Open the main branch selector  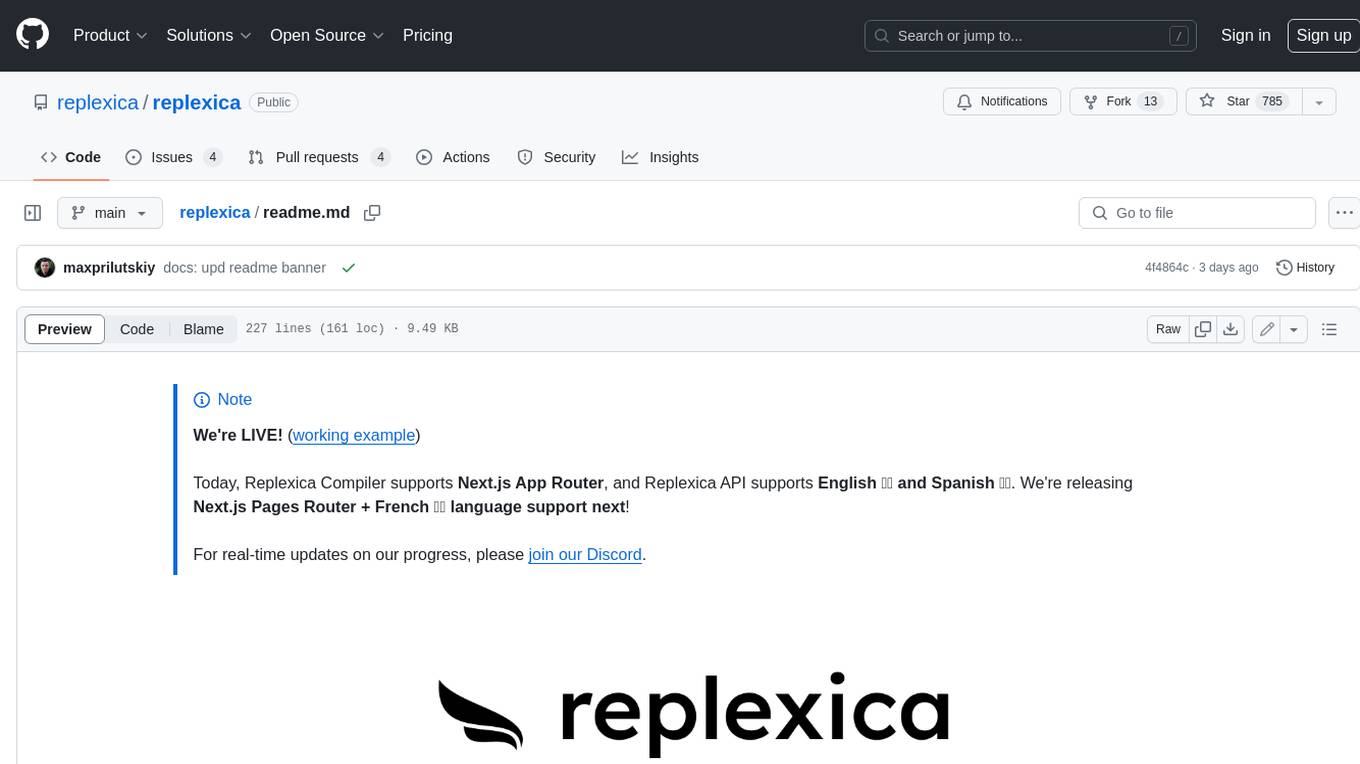coord(109,213)
